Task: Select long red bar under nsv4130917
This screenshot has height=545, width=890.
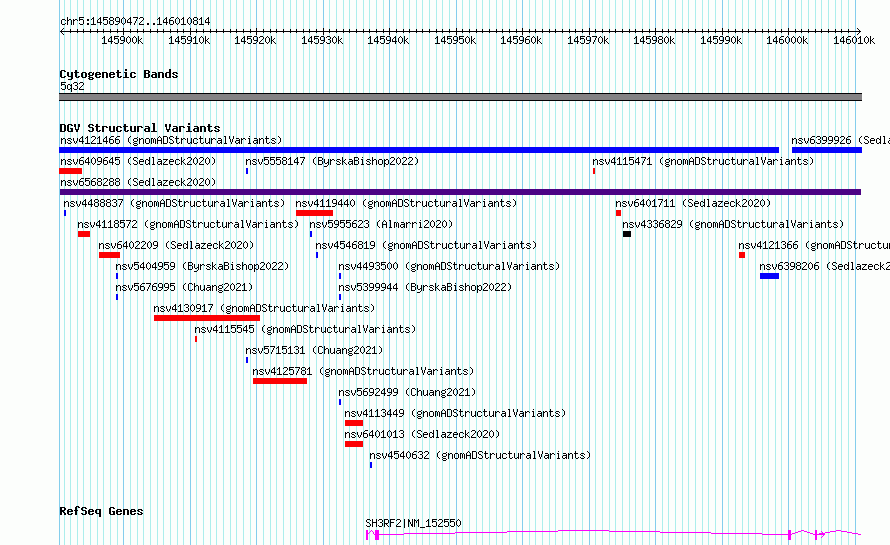Action: [207, 318]
